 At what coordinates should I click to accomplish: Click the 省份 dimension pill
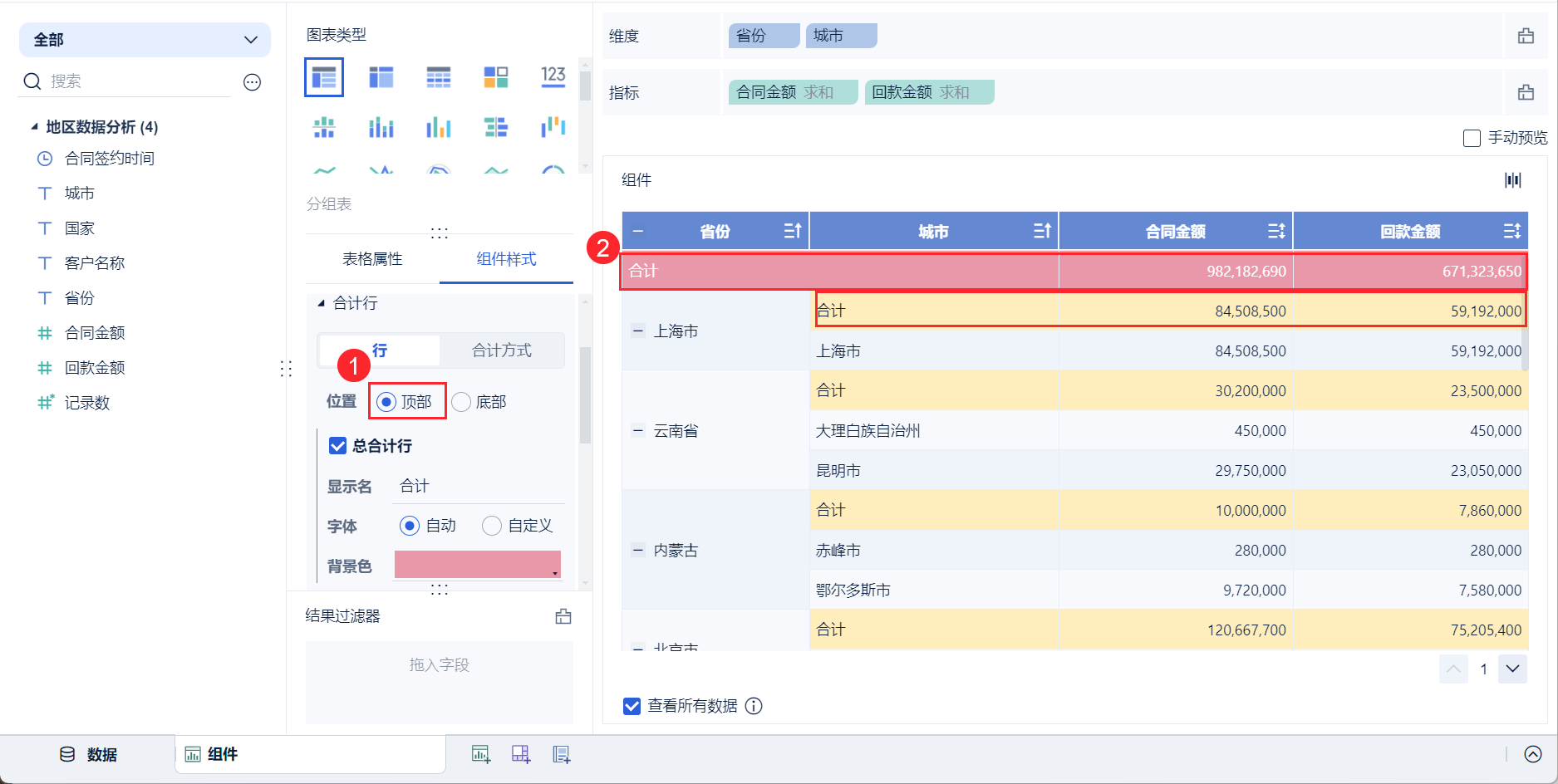click(x=764, y=36)
